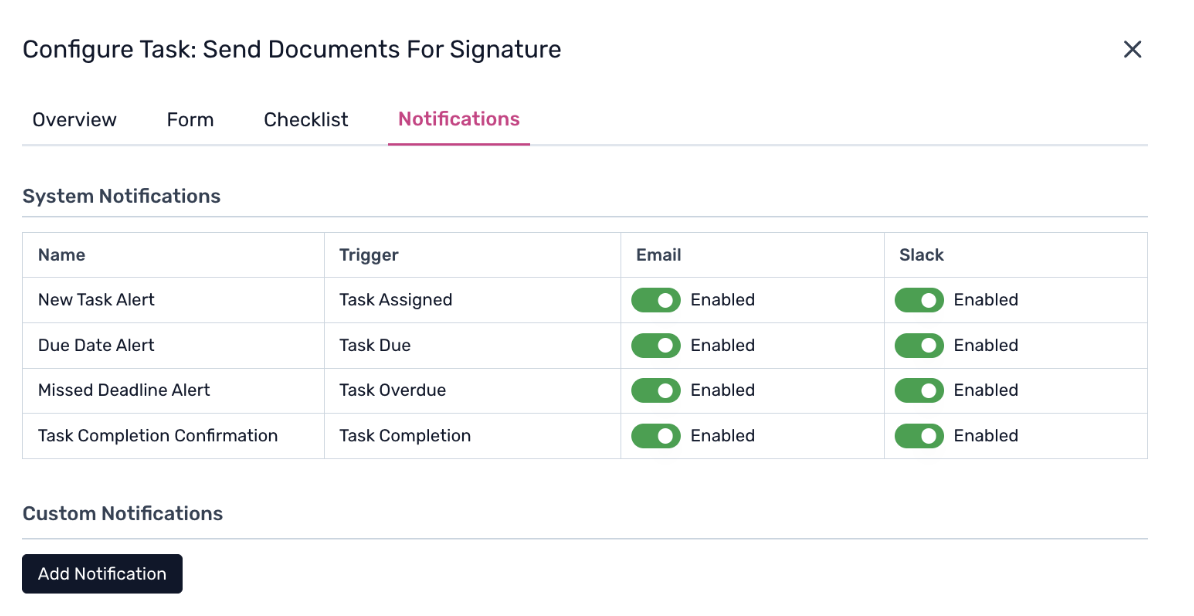
Task: Open the Form tab
Action: (190, 120)
